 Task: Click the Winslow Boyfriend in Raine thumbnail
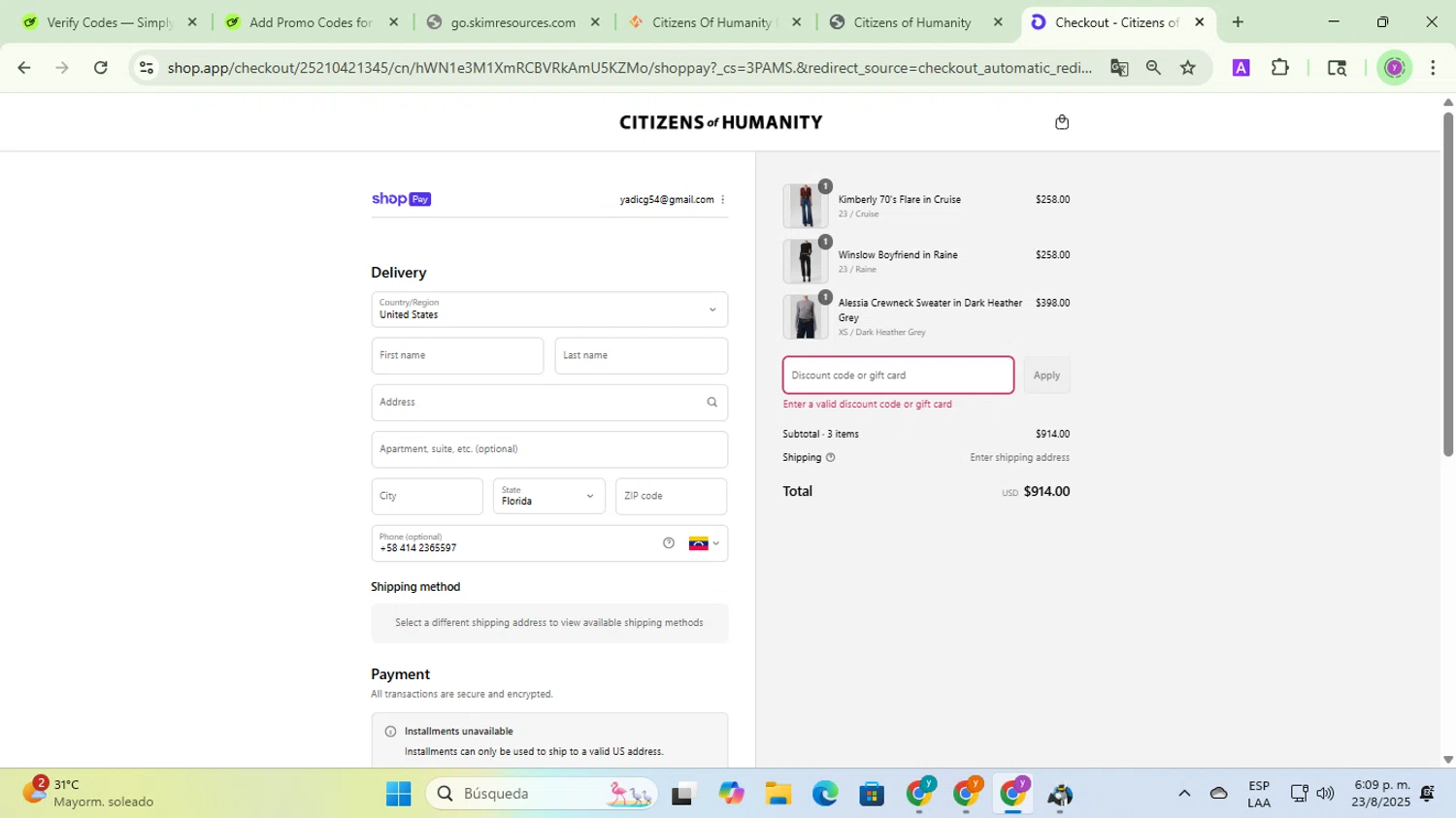pyautogui.click(x=805, y=261)
